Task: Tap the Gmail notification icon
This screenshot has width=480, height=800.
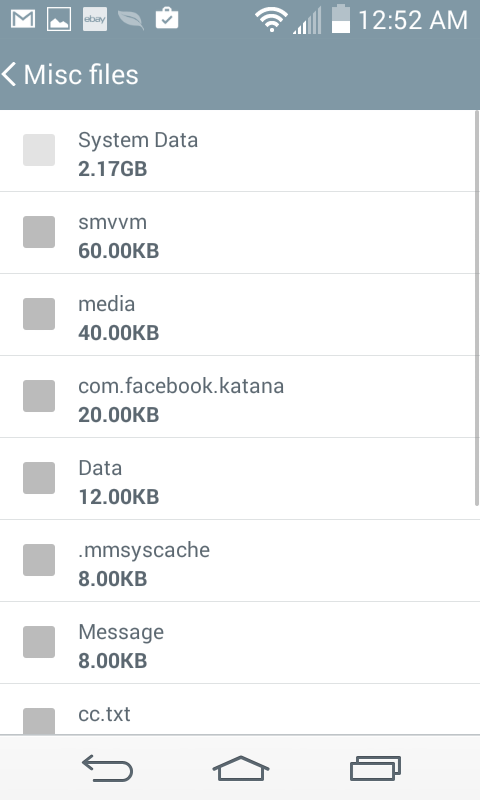Action: point(23,19)
